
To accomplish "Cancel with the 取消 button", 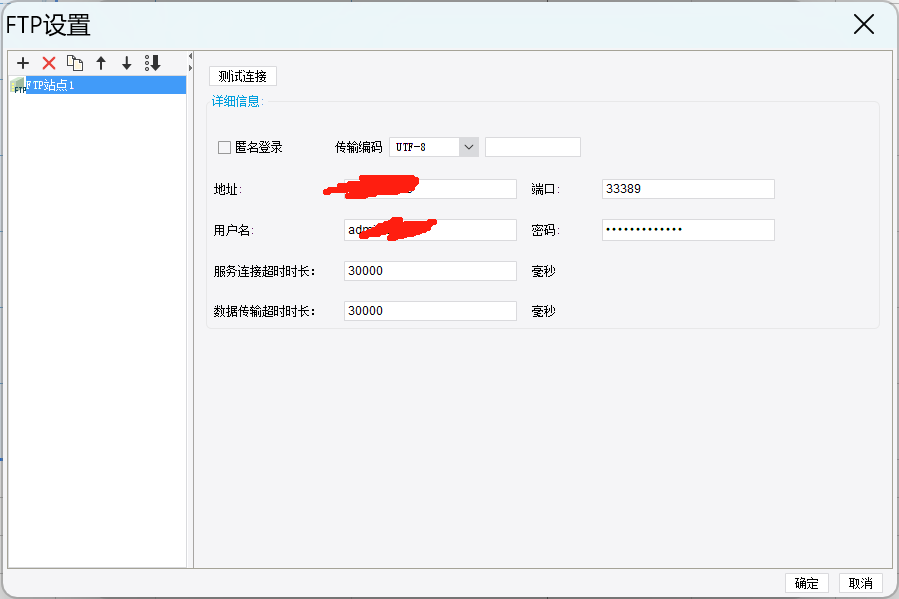I will (x=861, y=583).
